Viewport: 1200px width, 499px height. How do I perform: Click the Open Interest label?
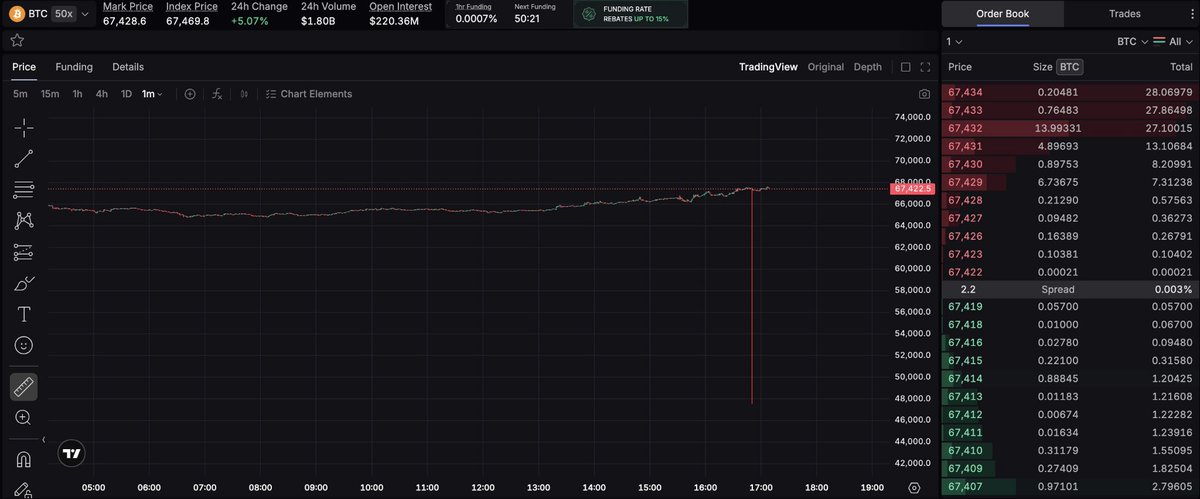click(401, 6)
